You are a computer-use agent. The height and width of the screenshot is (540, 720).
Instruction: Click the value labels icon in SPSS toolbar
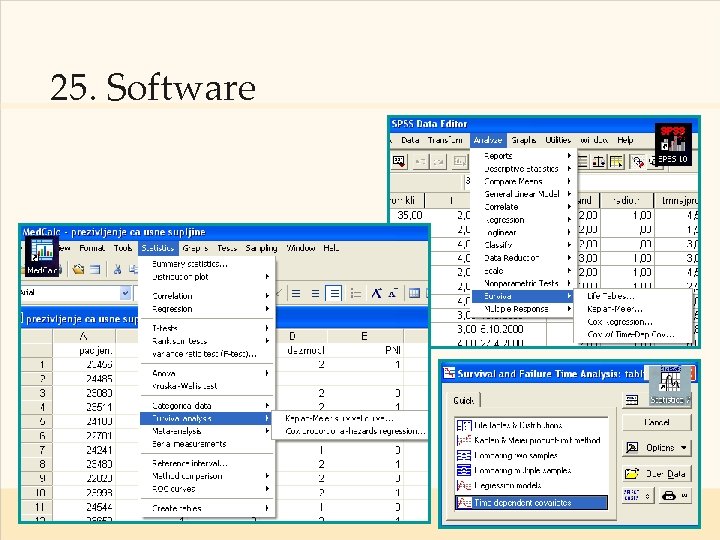point(638,162)
